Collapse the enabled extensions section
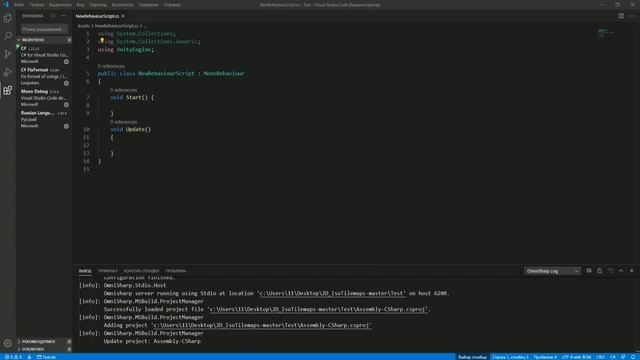640x360 pixels. coord(44,40)
